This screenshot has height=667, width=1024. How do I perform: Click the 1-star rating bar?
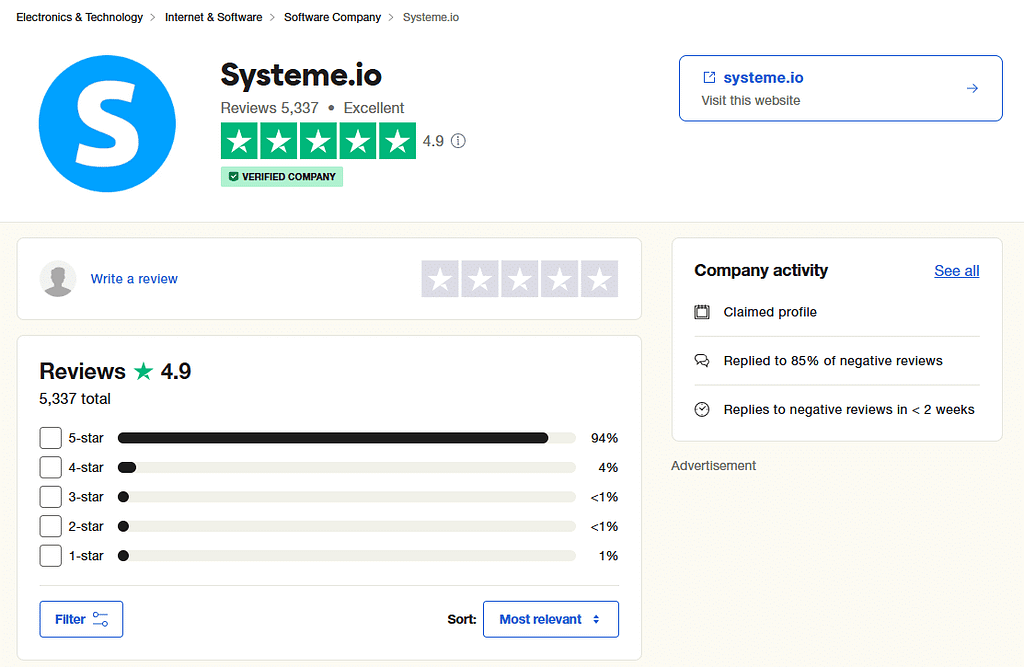(x=347, y=555)
